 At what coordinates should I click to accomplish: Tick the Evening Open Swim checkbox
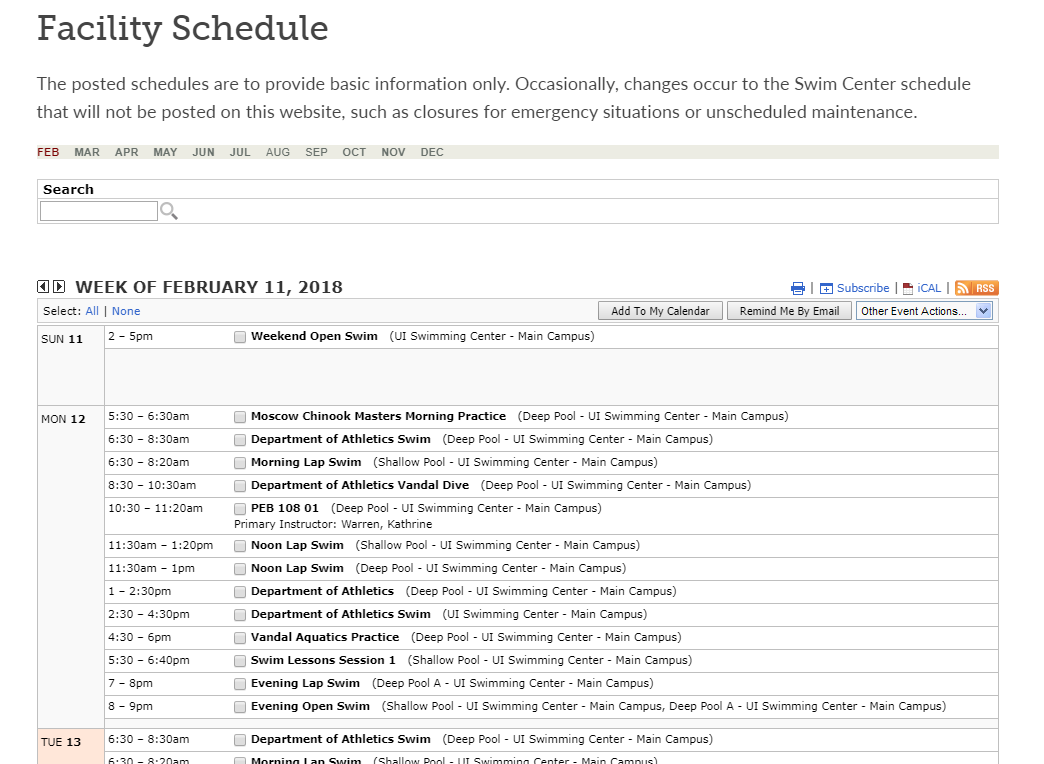click(240, 707)
